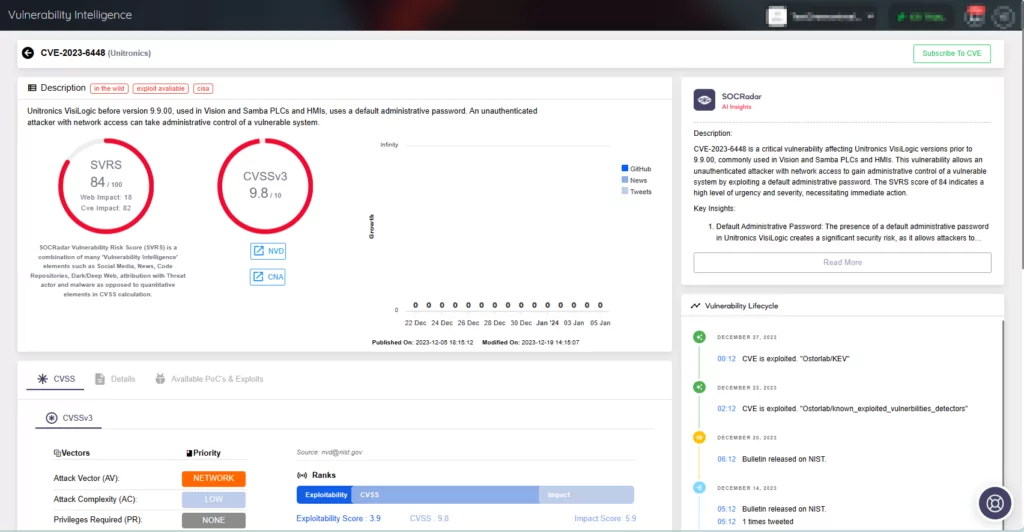1024x532 pixels.
Task: Open the notifications icon with red badge
Action: pos(975,16)
